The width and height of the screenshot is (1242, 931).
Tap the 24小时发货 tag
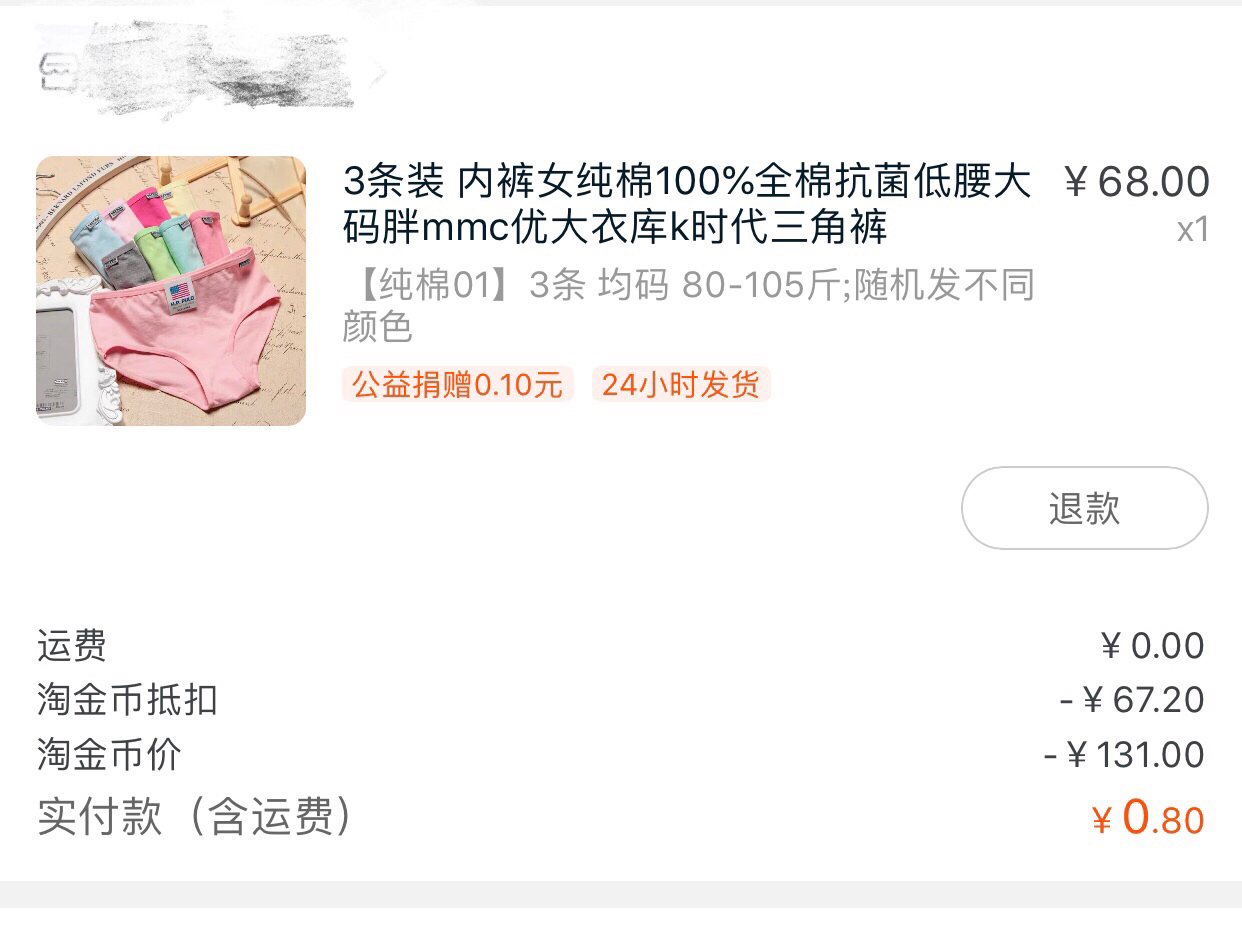tap(681, 384)
